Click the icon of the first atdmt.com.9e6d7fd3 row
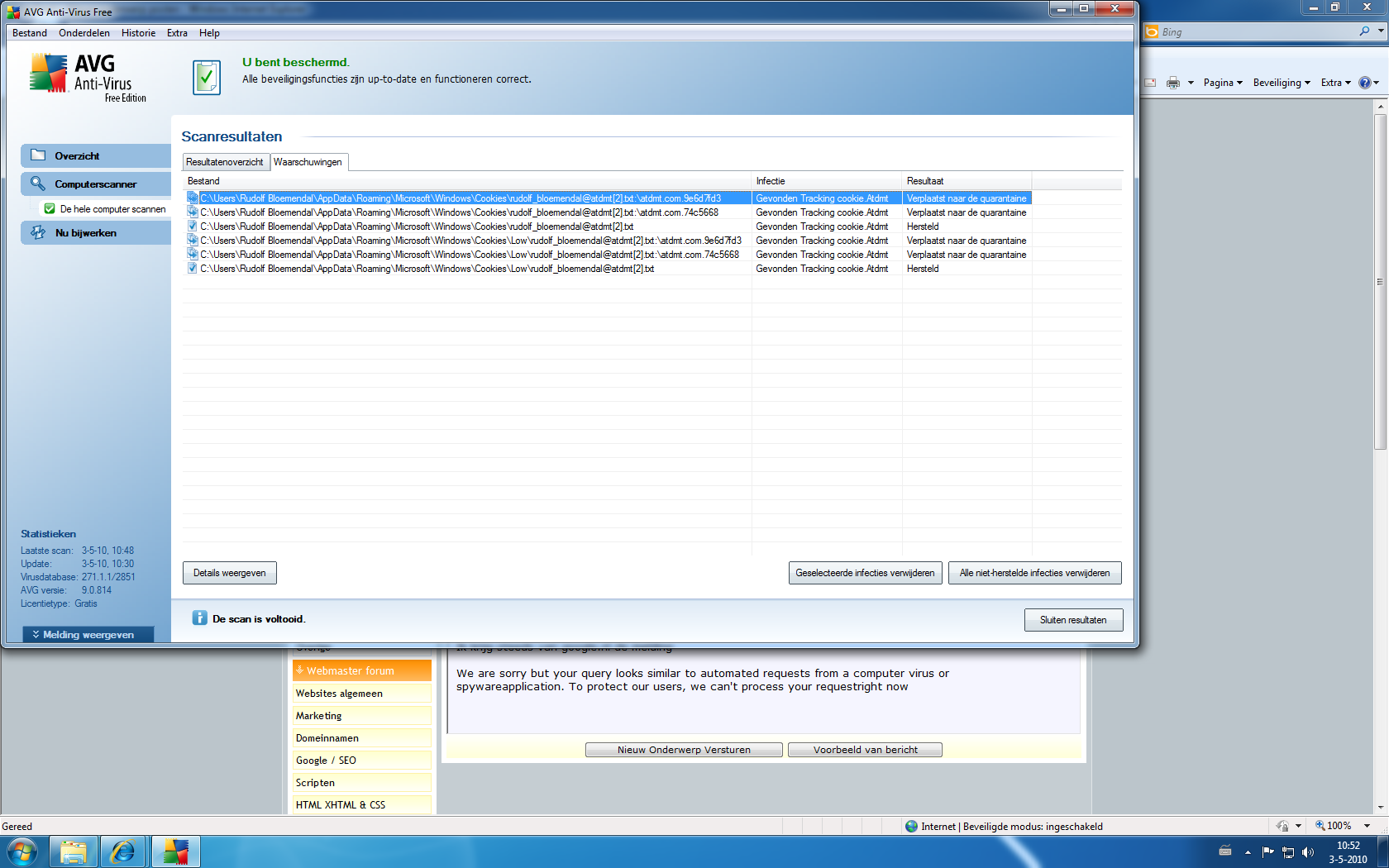The height and width of the screenshot is (868, 1389). 193,198
